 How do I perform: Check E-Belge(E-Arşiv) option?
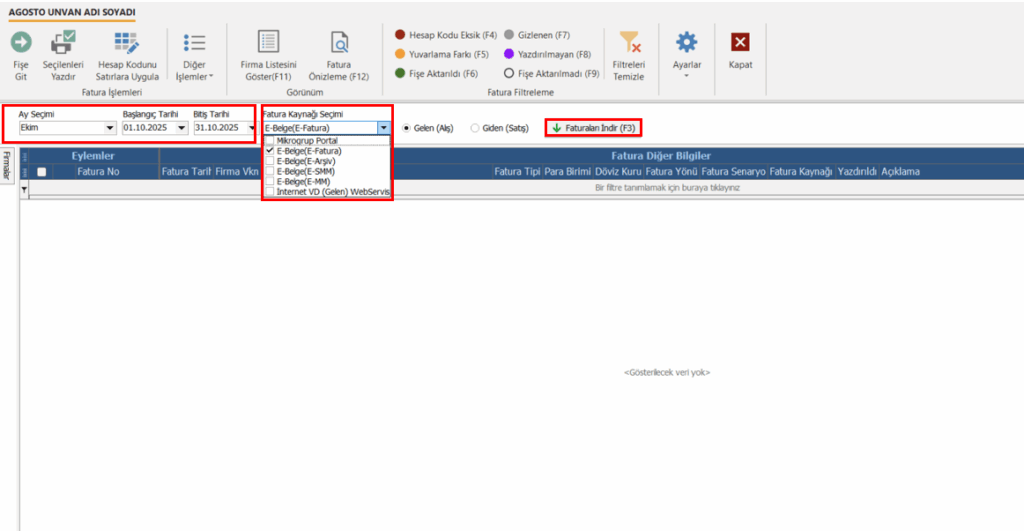click(x=270, y=161)
